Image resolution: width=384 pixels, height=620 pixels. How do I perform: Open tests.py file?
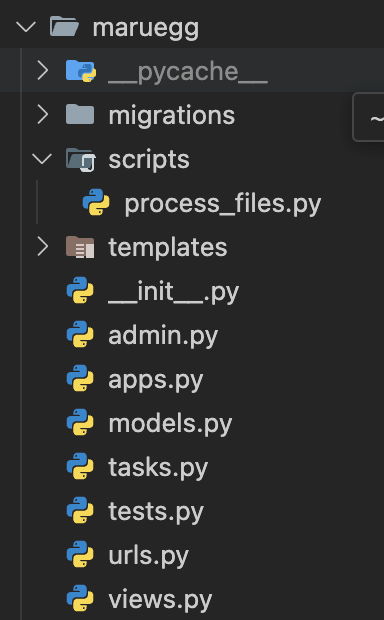[156, 512]
